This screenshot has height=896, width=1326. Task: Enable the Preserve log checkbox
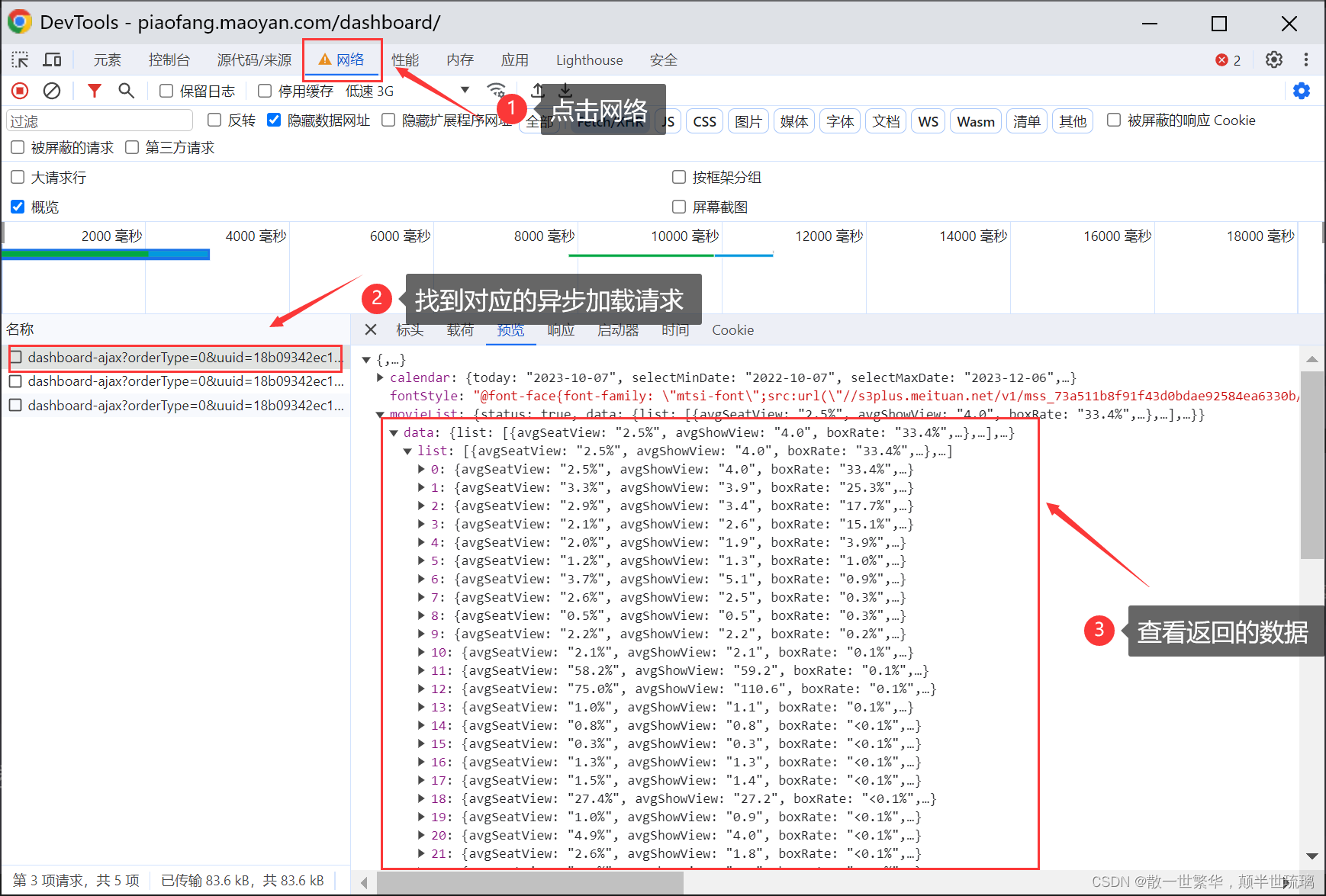(166, 91)
